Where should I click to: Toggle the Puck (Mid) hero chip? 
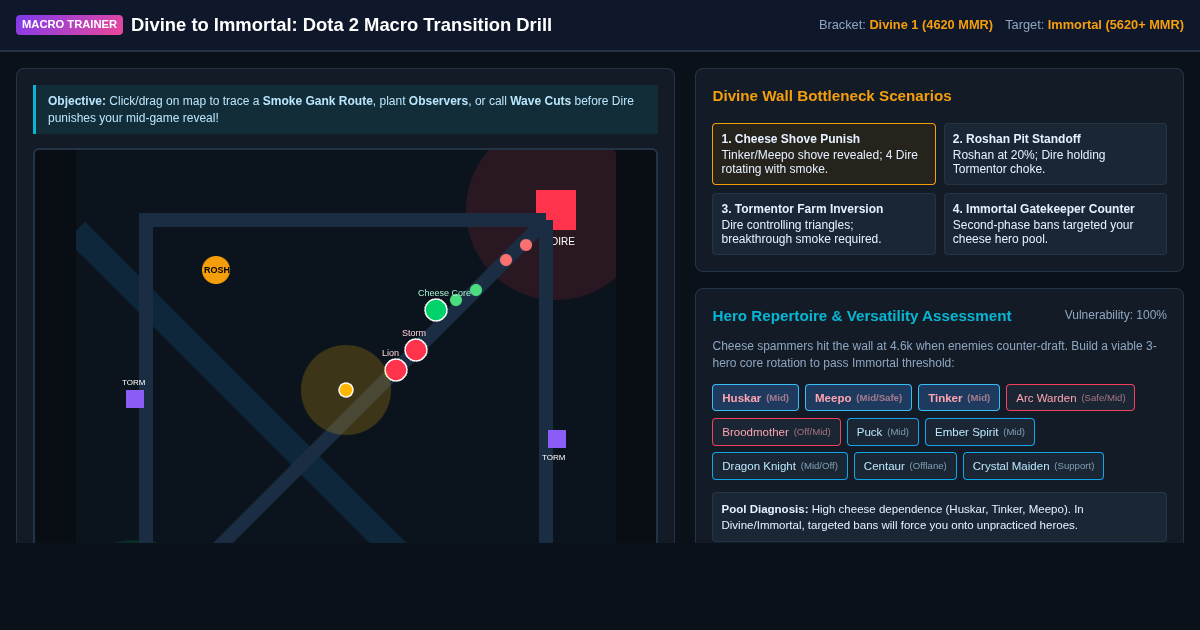[x=883, y=432]
